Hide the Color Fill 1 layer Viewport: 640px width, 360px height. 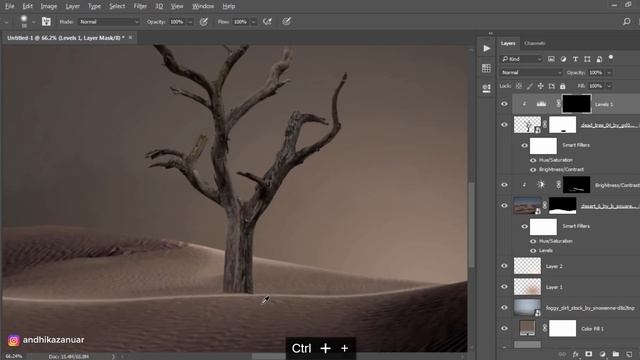click(x=504, y=329)
